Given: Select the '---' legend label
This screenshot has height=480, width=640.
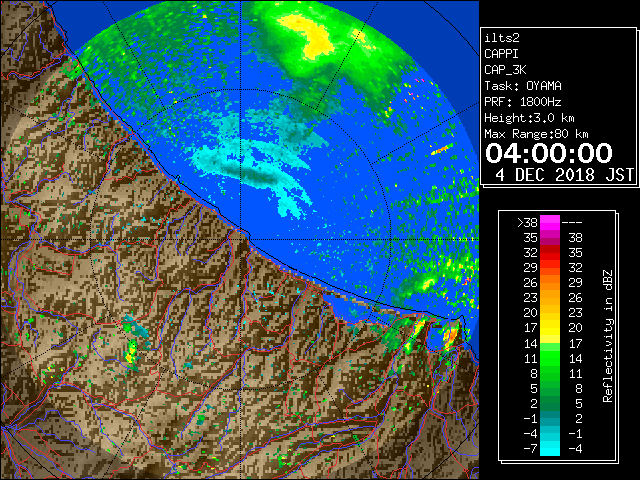Looking at the screenshot, I should (572, 222).
